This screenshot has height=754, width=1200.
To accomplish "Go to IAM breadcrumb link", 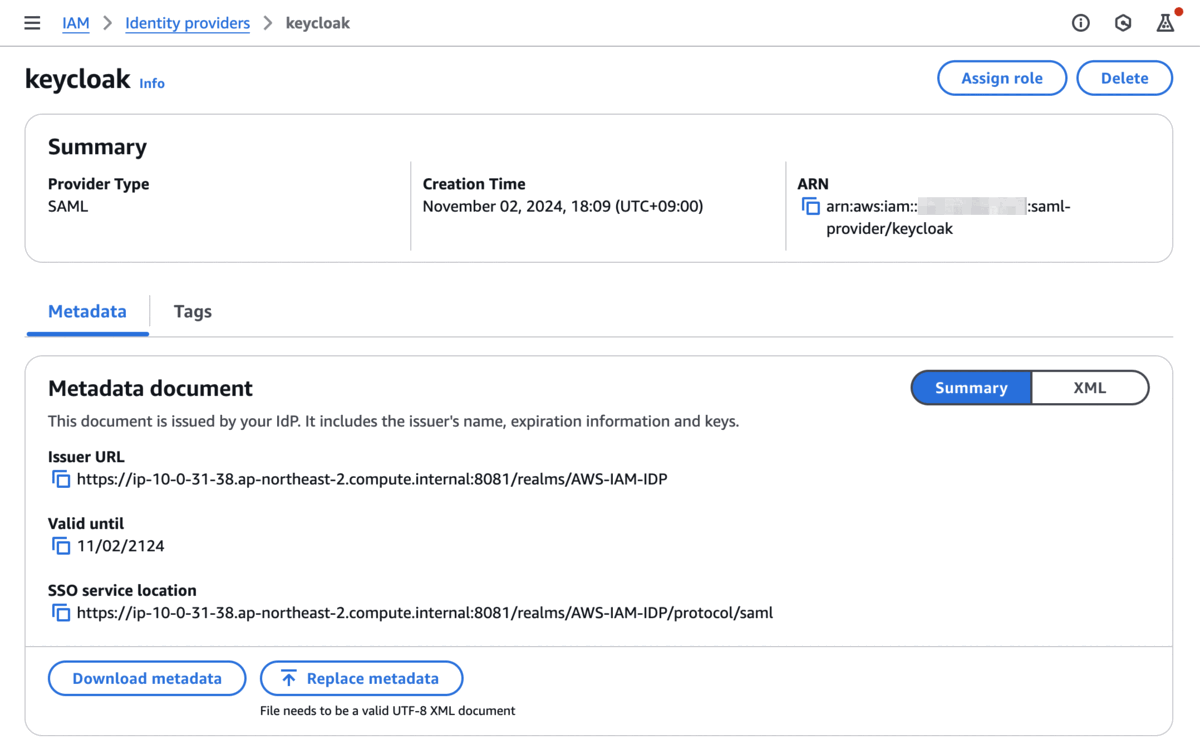I will [76, 23].
